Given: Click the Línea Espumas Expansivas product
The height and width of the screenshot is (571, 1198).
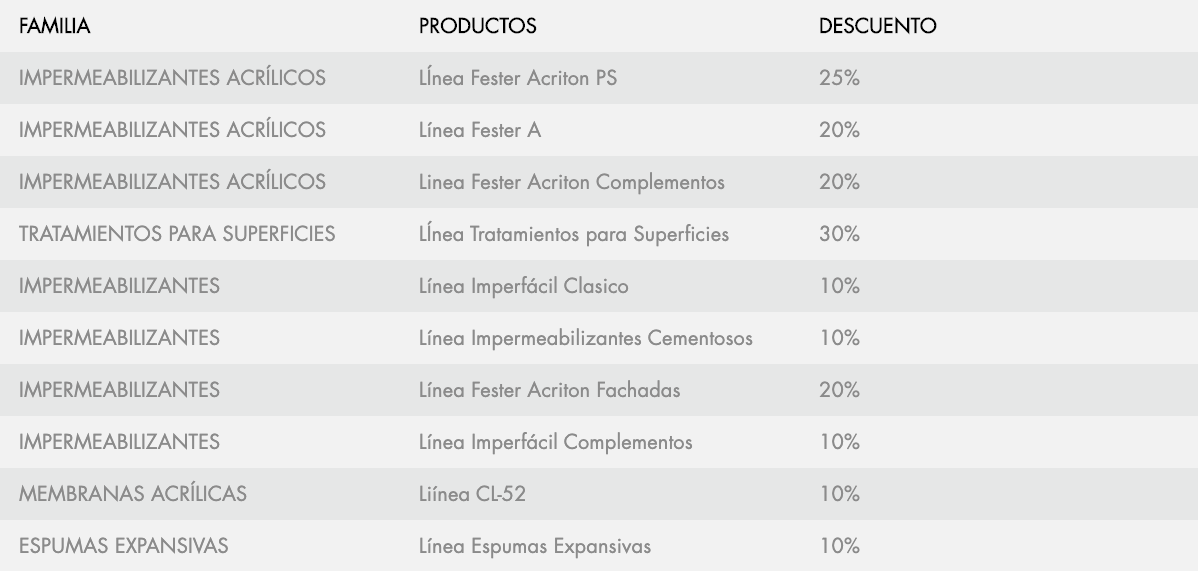Looking at the screenshot, I should coord(534,546).
